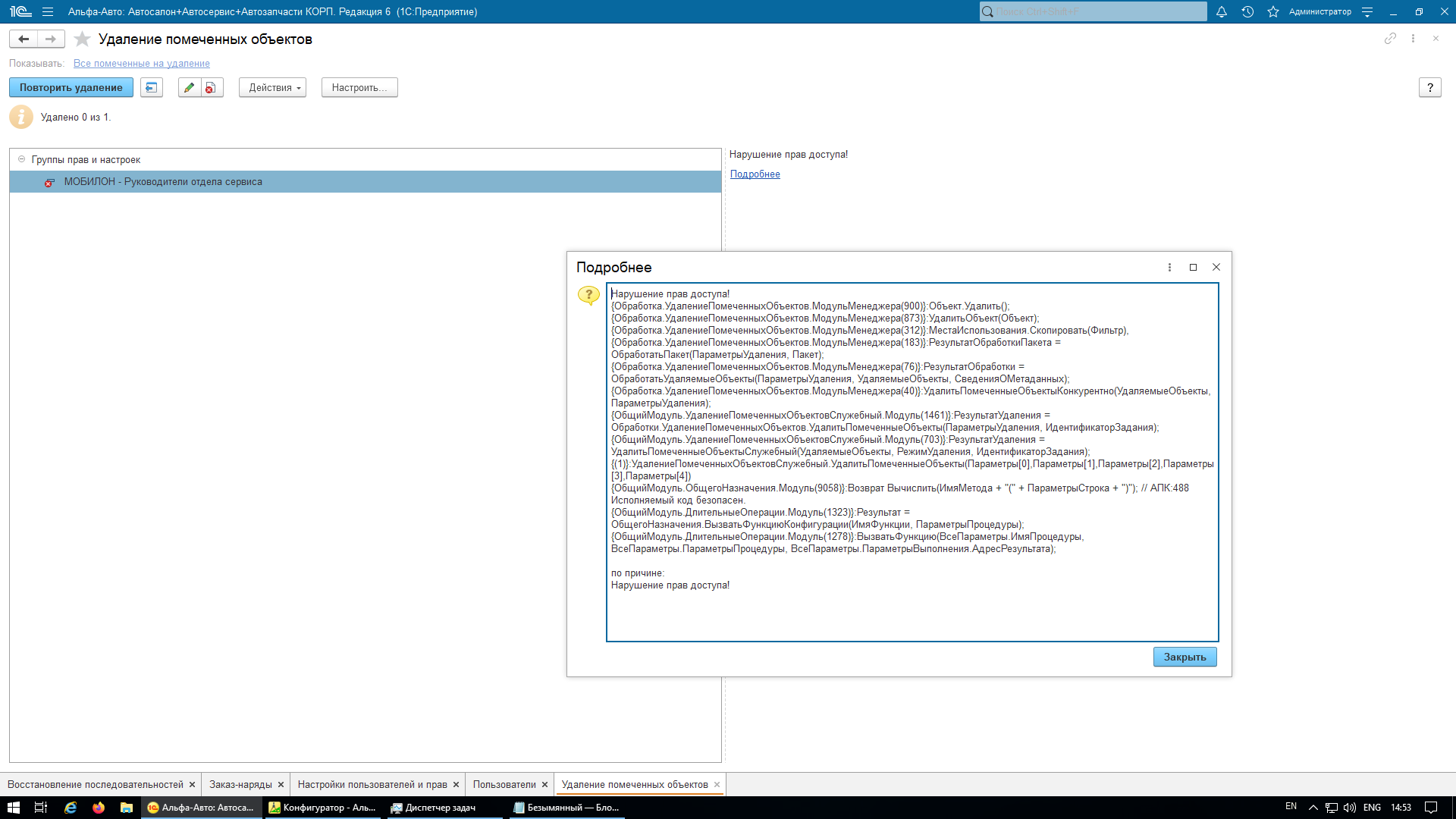Open help with the question mark button

pos(1429,87)
